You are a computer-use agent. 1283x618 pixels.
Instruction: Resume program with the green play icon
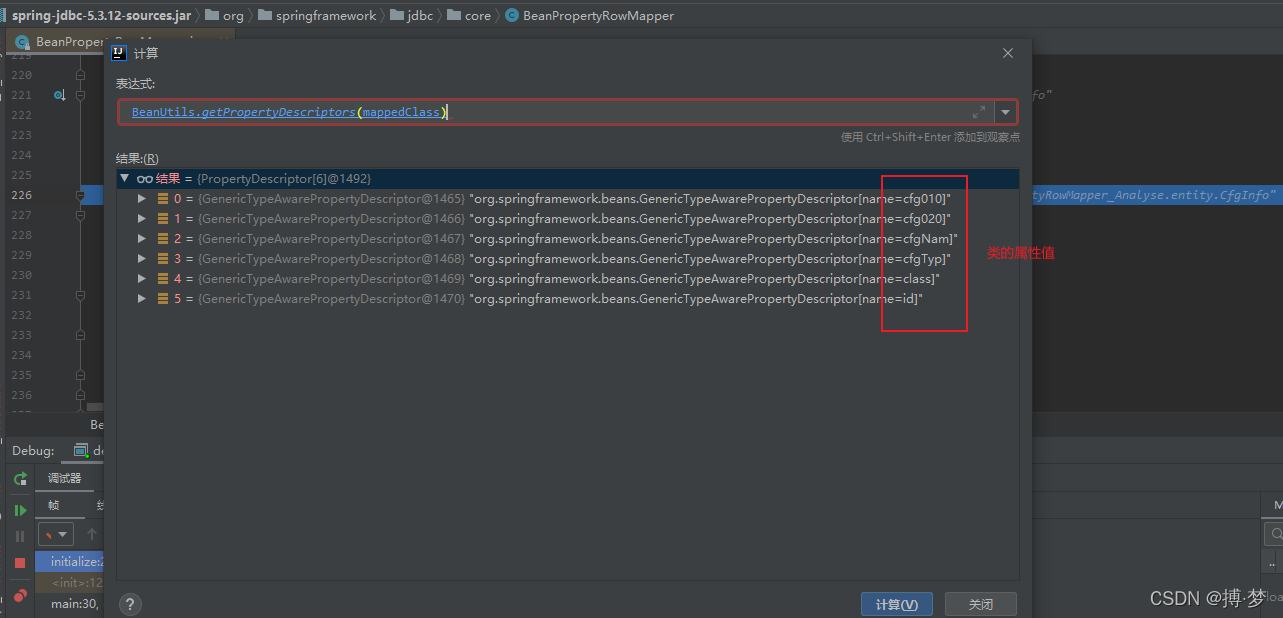[x=20, y=510]
